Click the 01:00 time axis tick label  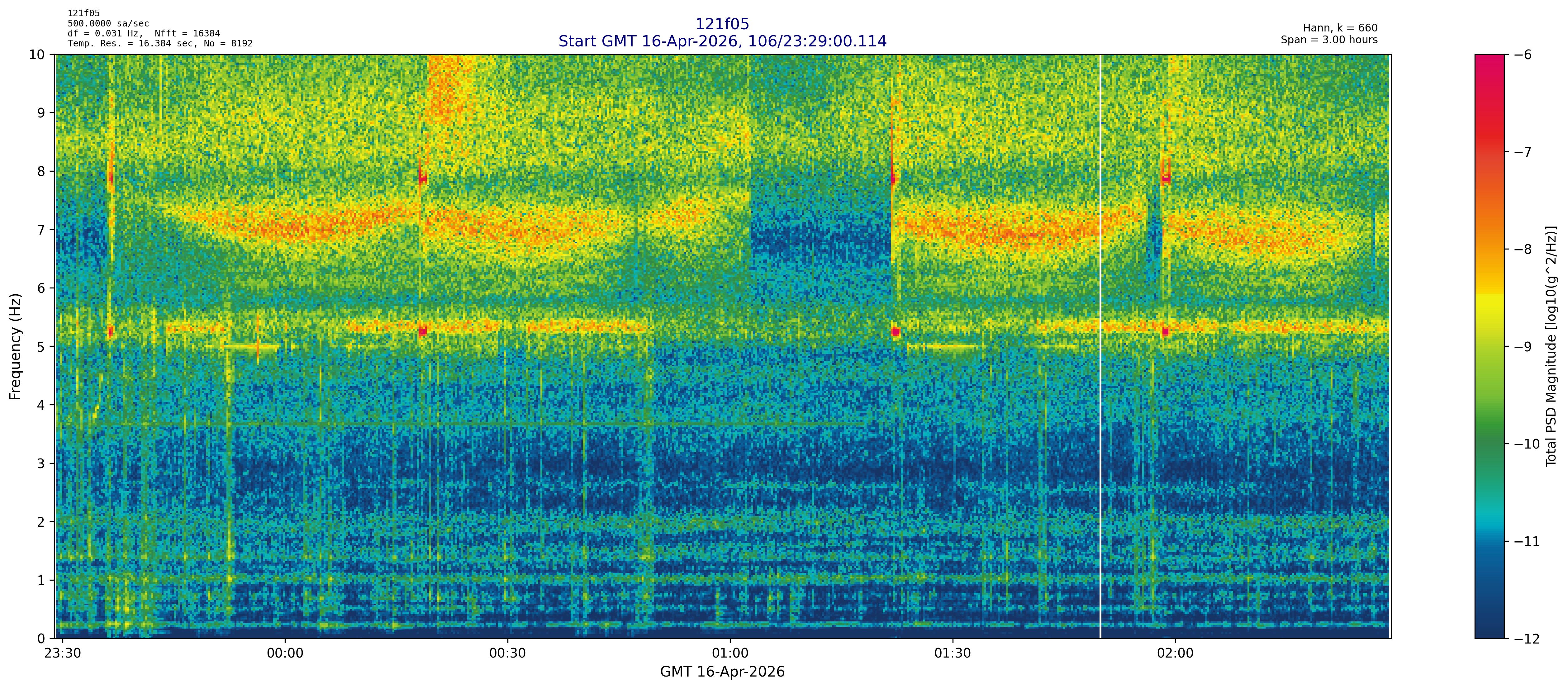[730, 654]
